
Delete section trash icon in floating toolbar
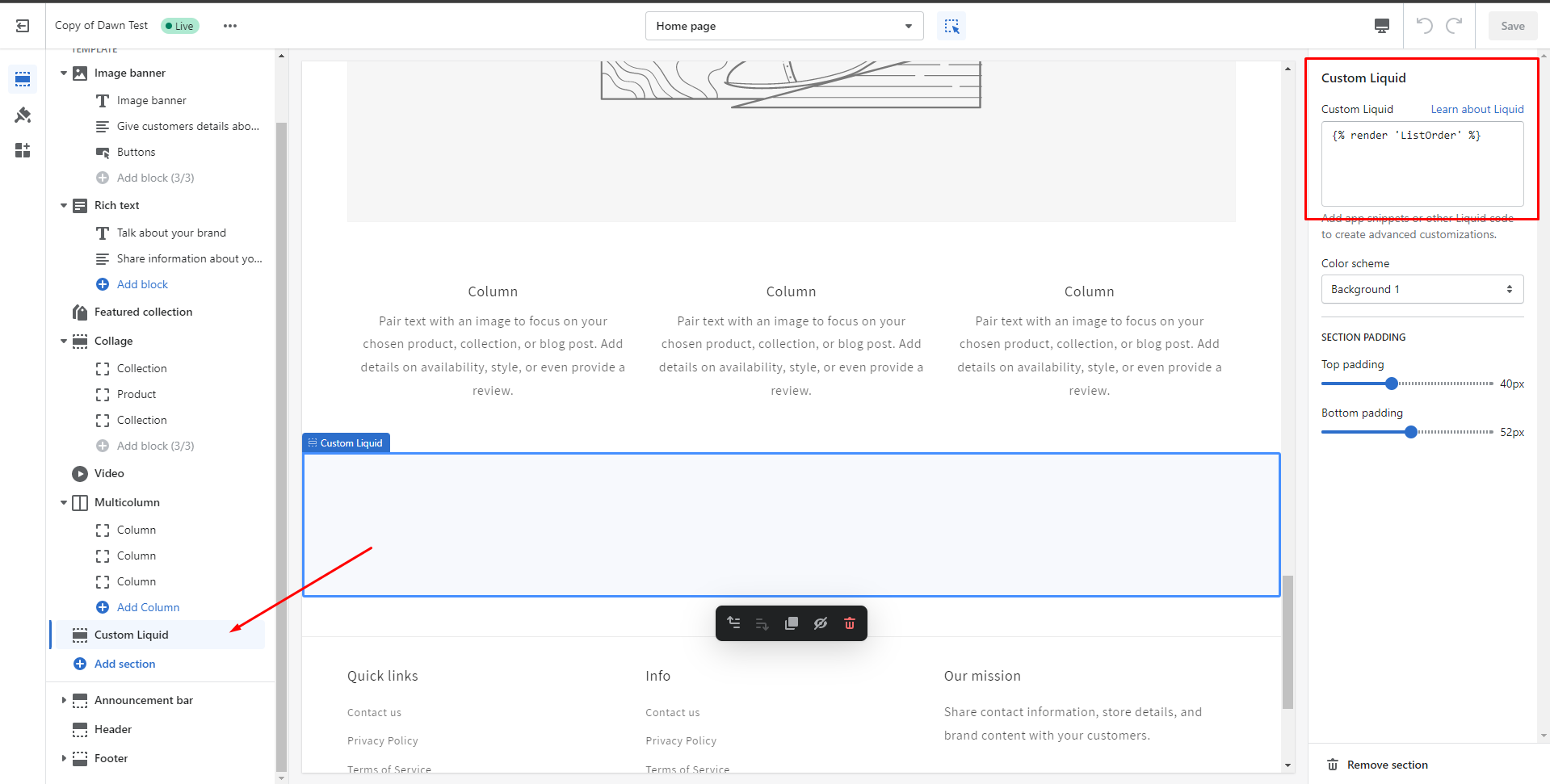click(850, 623)
